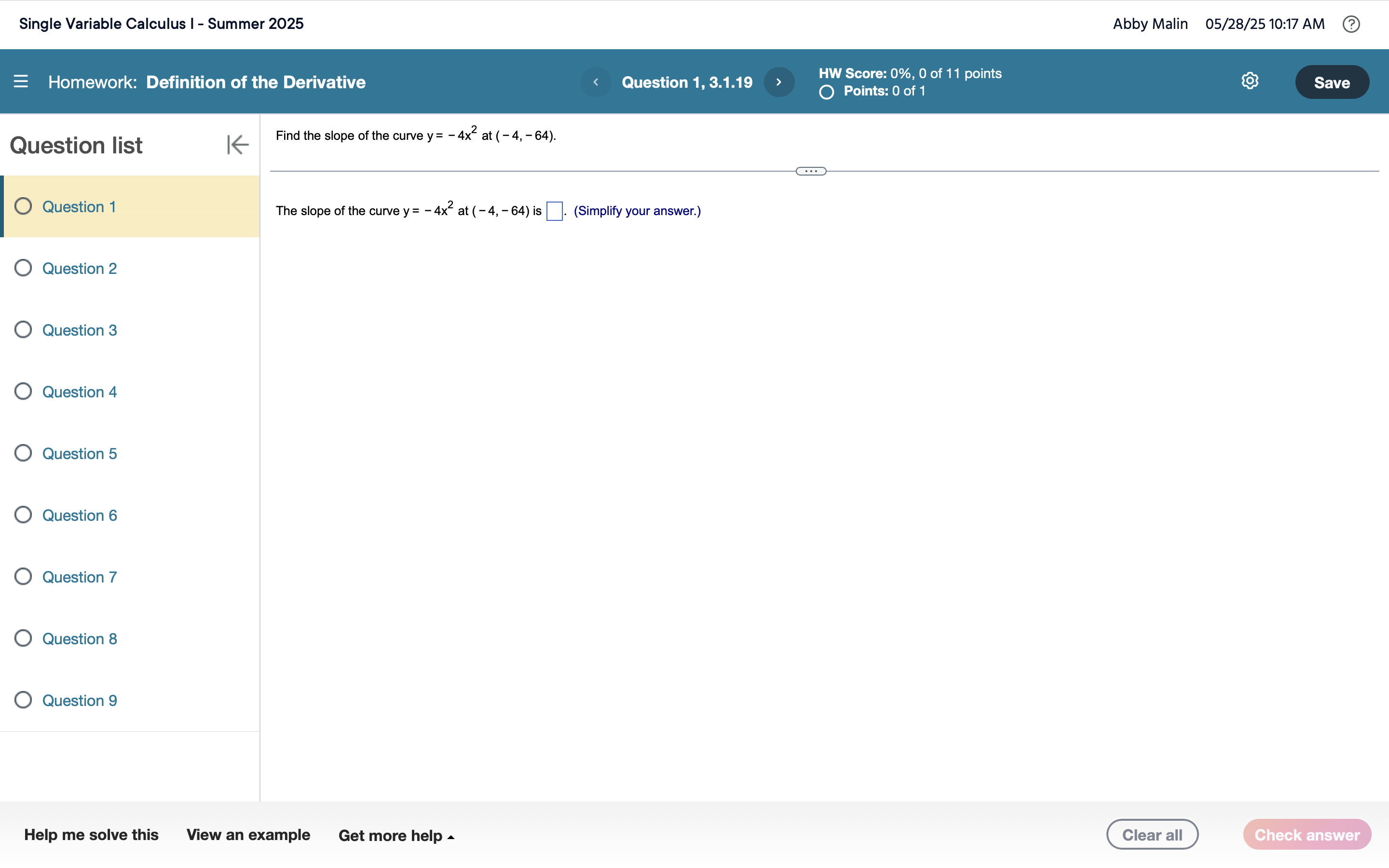The width and height of the screenshot is (1389, 868).
Task: Open the settings gear icon
Action: coord(1250,81)
